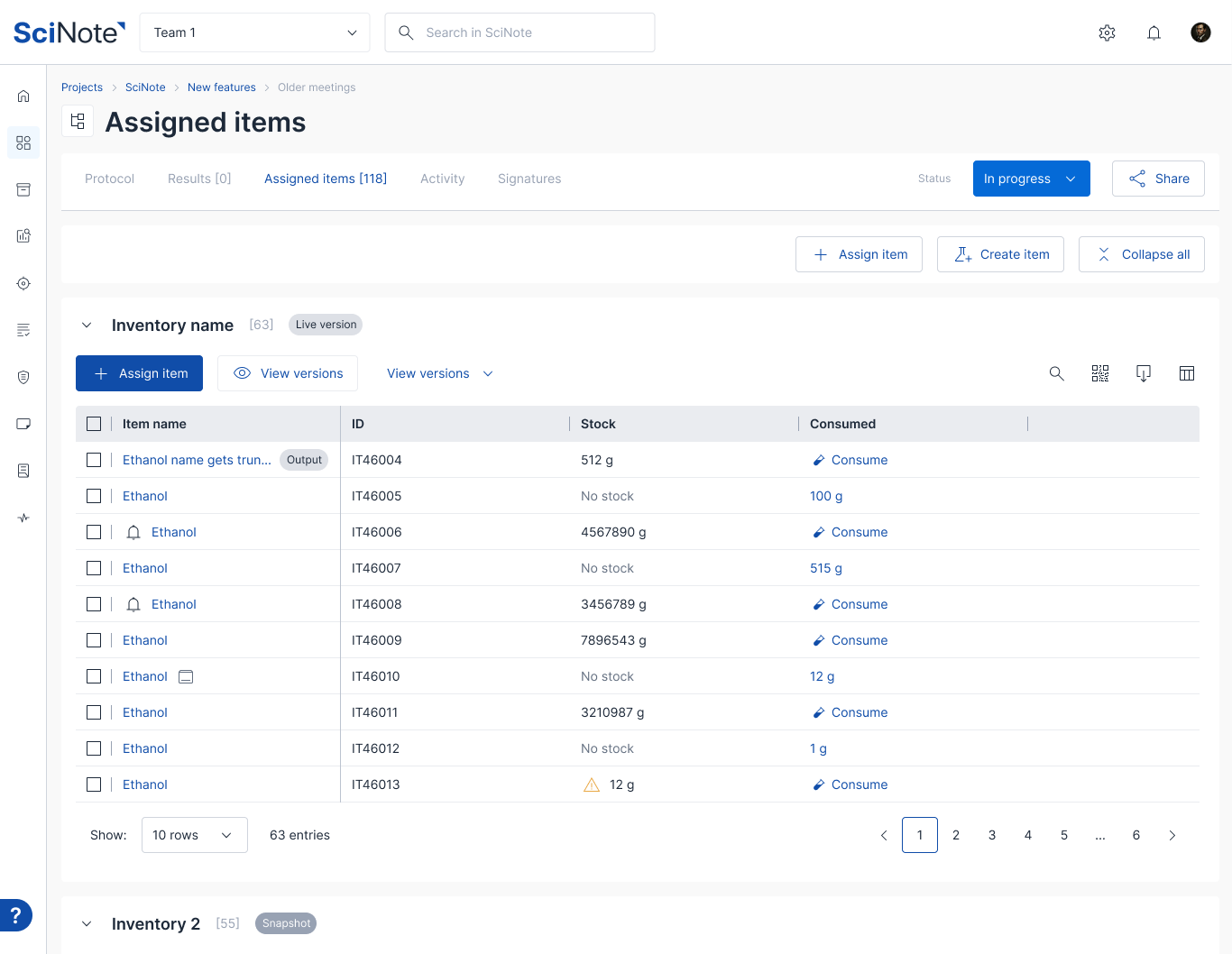Open the QR code scanner icon
Viewport: 1232px width, 954px height.
[1100, 373]
